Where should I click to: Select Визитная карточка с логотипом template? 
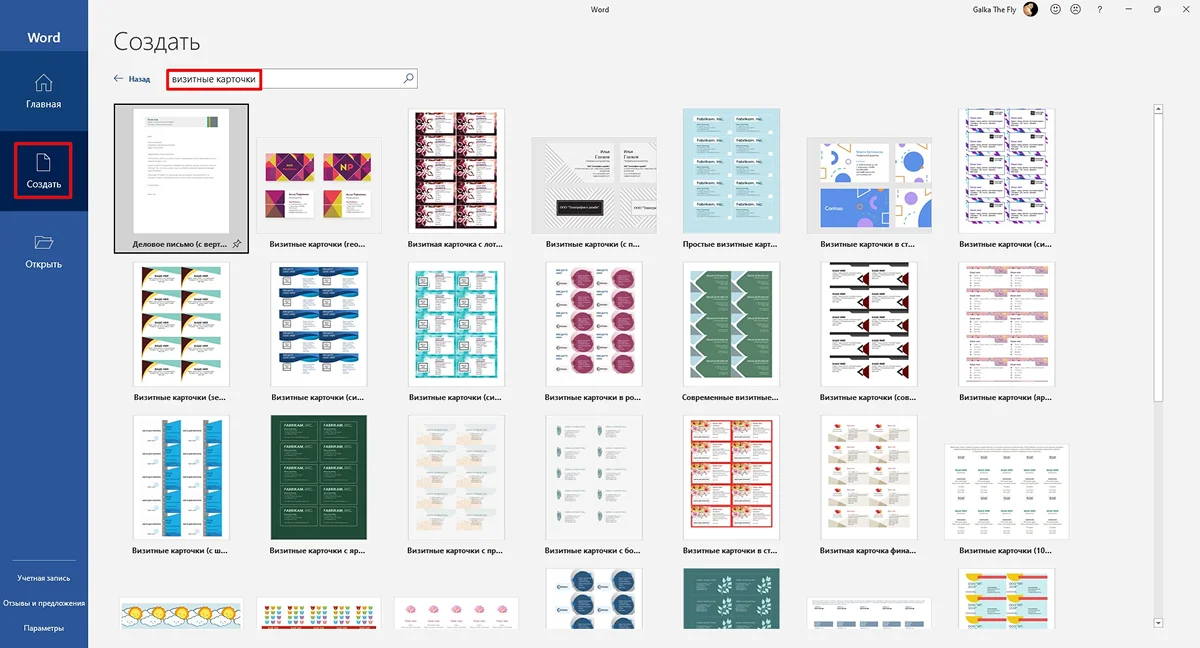coord(457,171)
